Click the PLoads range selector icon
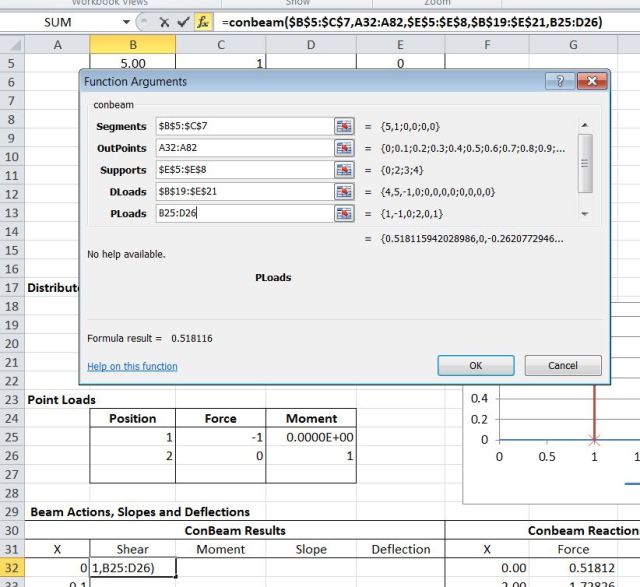Screen dimensions: 640x587 pos(345,213)
